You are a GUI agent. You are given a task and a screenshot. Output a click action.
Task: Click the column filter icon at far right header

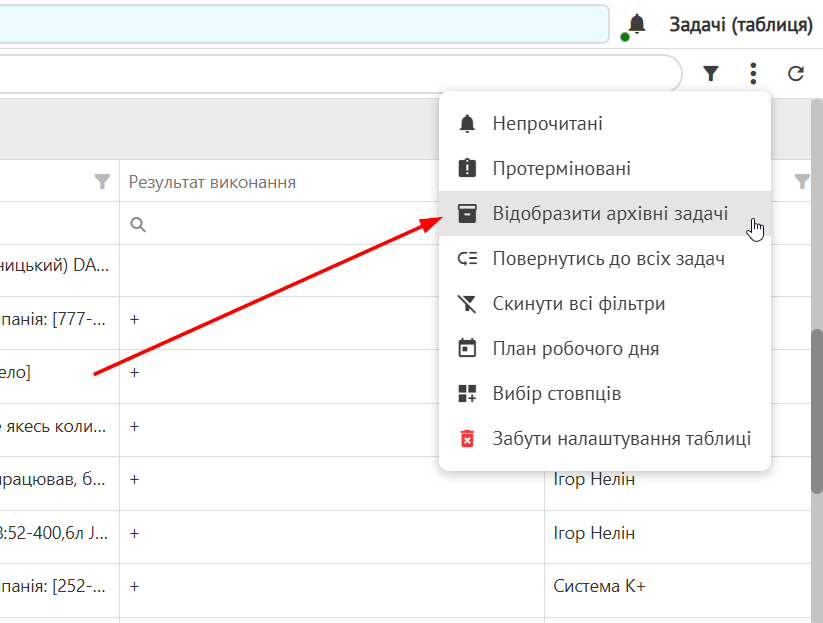(x=802, y=182)
